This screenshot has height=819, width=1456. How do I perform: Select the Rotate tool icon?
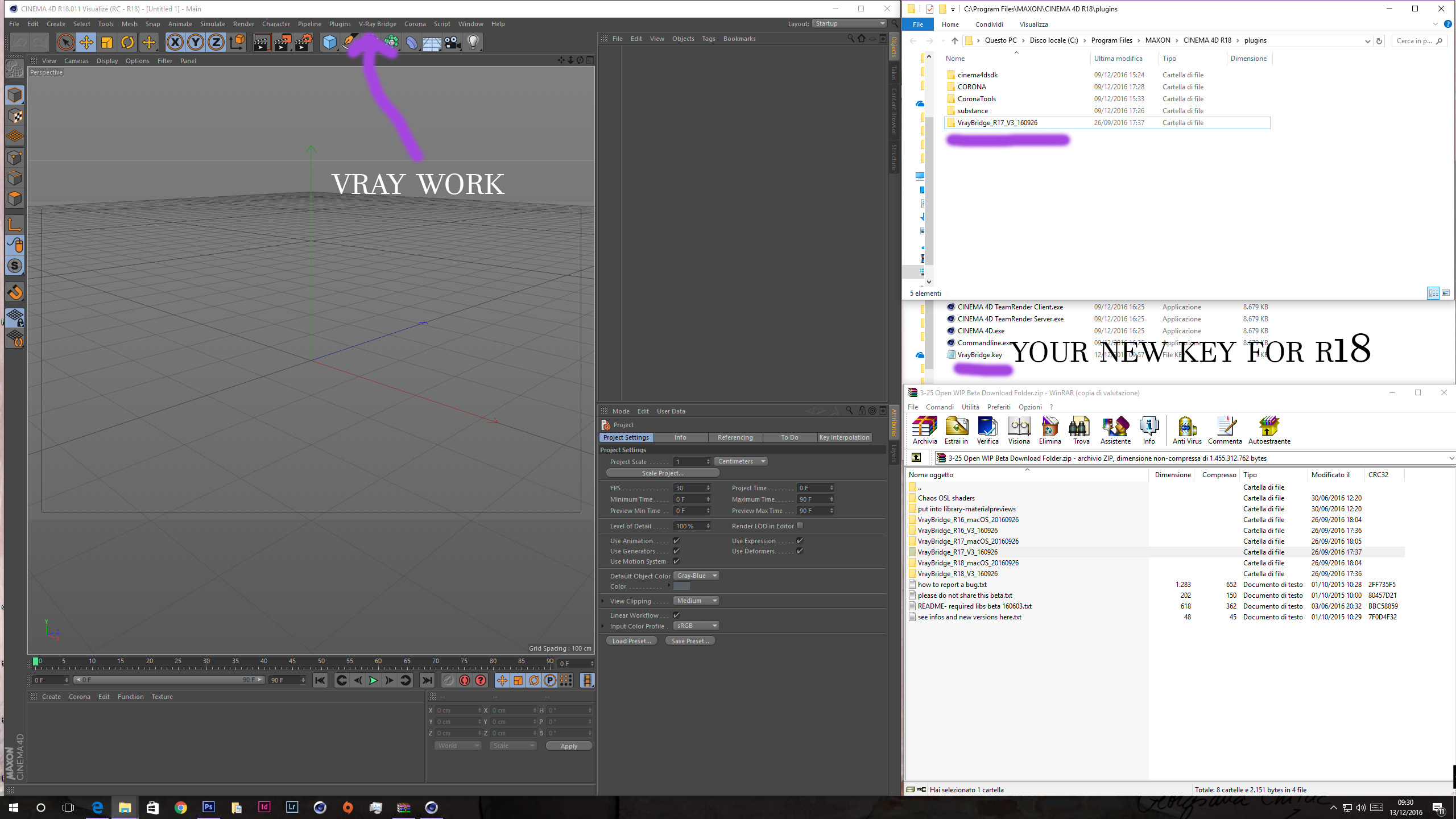[127, 42]
